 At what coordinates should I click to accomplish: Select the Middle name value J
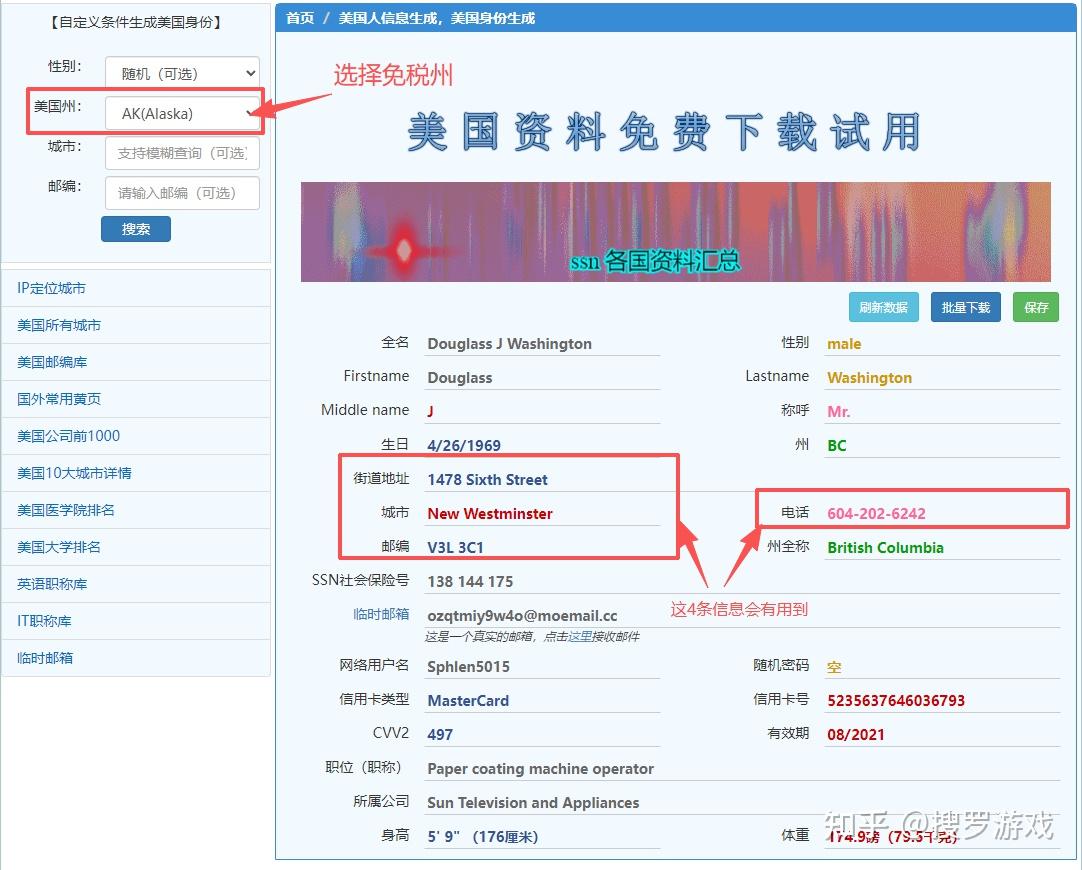tap(431, 411)
